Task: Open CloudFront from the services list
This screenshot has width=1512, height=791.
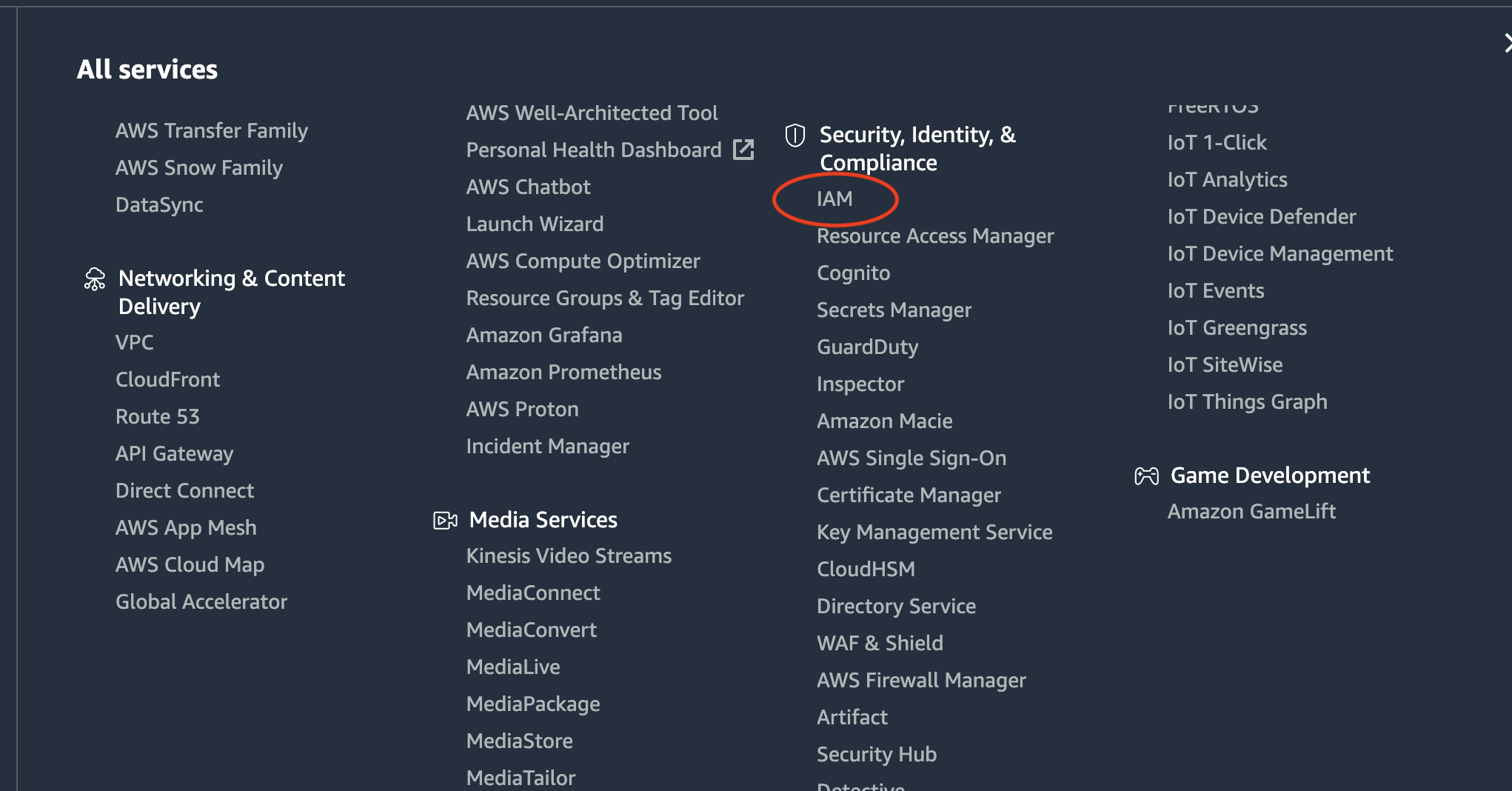Action: pyautogui.click(x=168, y=380)
